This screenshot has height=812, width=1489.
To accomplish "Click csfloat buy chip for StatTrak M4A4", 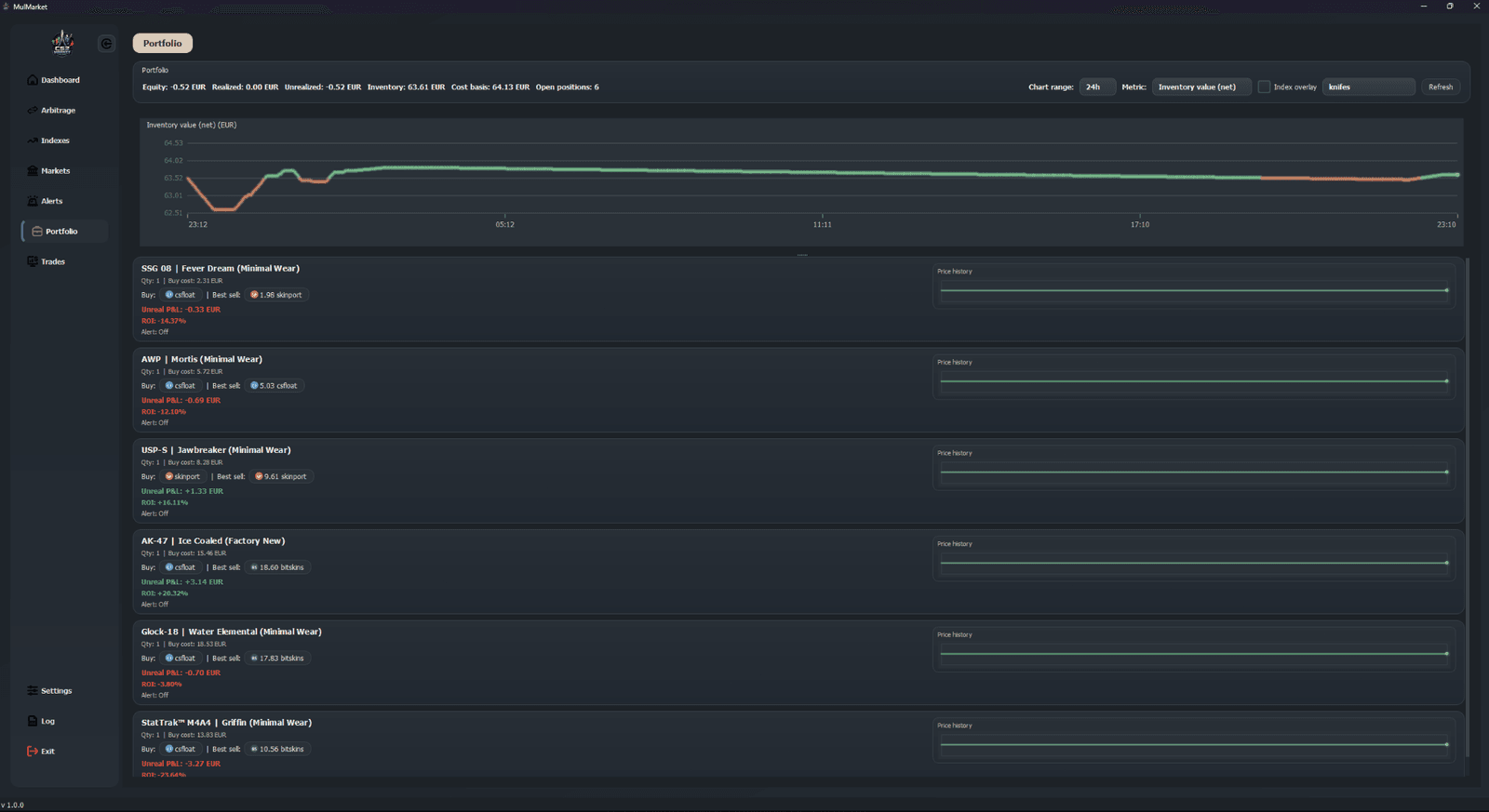I will [x=181, y=749].
